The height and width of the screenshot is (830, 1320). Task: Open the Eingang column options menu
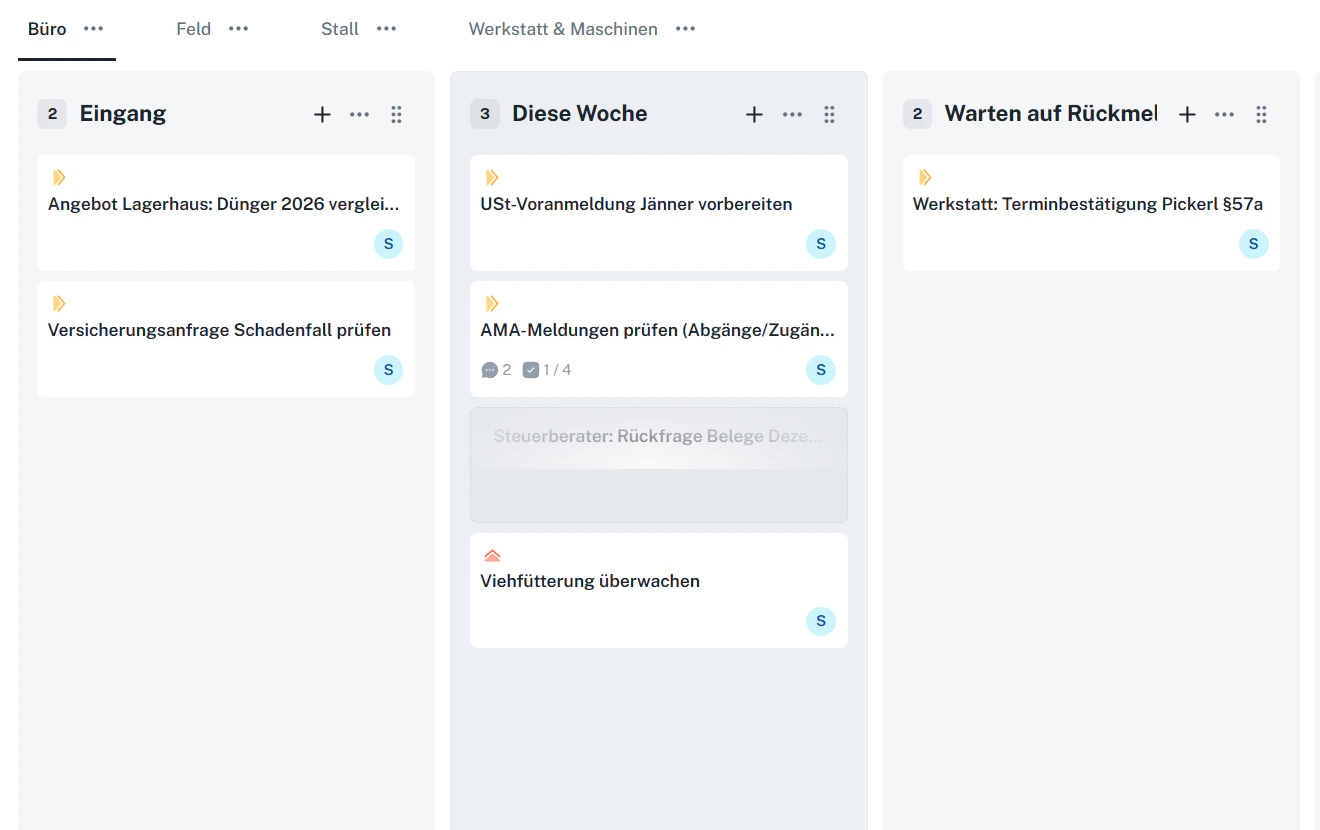tap(359, 114)
